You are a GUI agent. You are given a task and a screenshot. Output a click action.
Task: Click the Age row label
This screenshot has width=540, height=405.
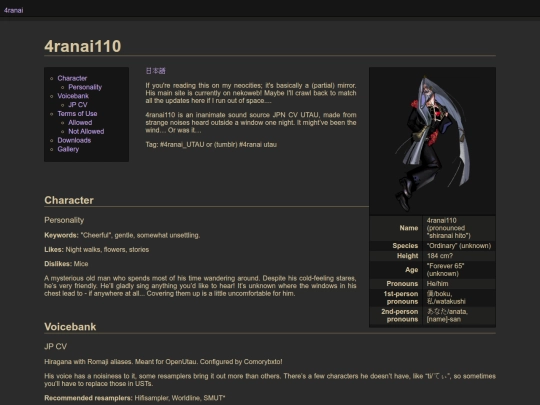(412, 270)
